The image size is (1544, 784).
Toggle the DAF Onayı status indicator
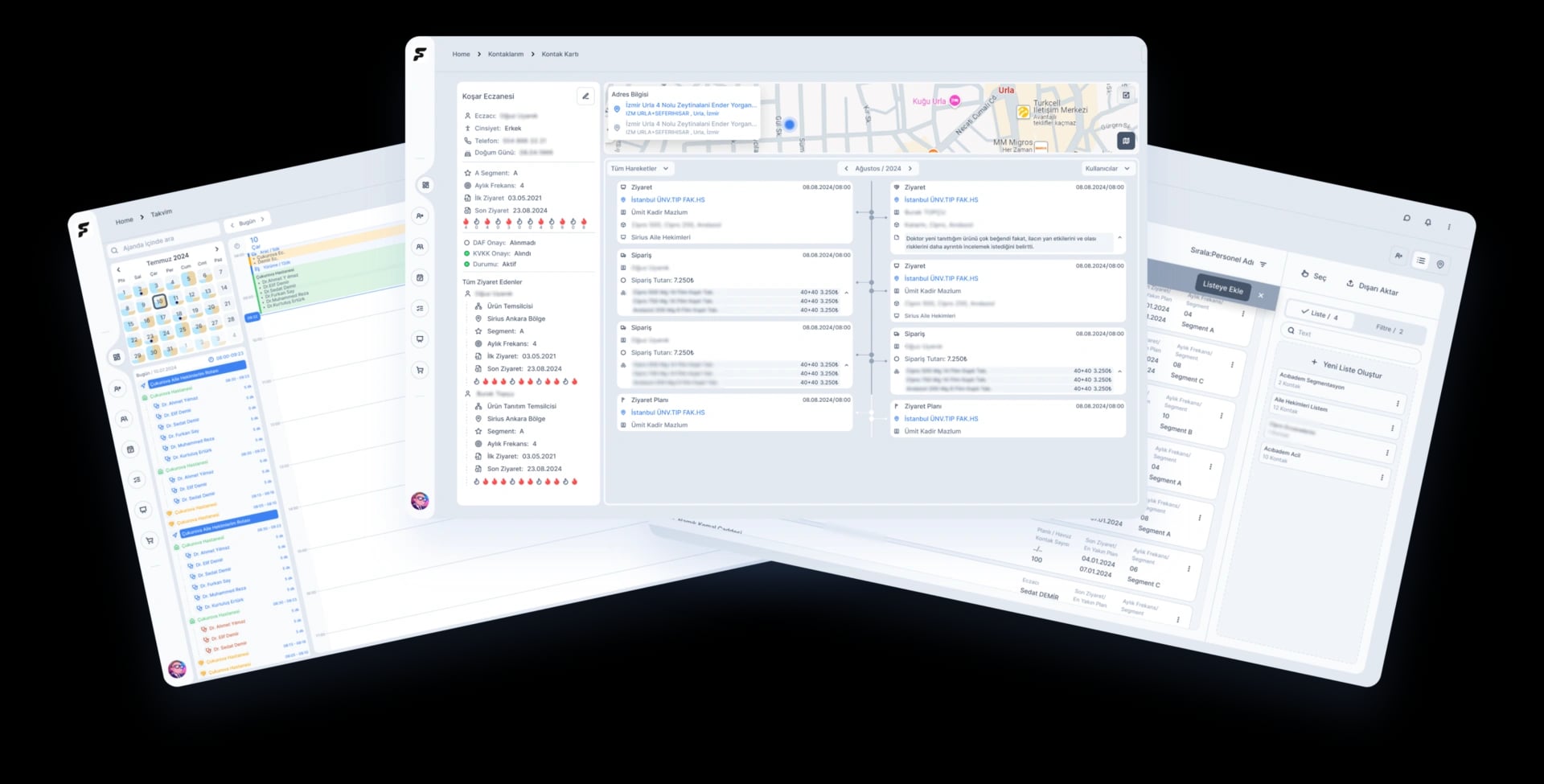[x=467, y=243]
